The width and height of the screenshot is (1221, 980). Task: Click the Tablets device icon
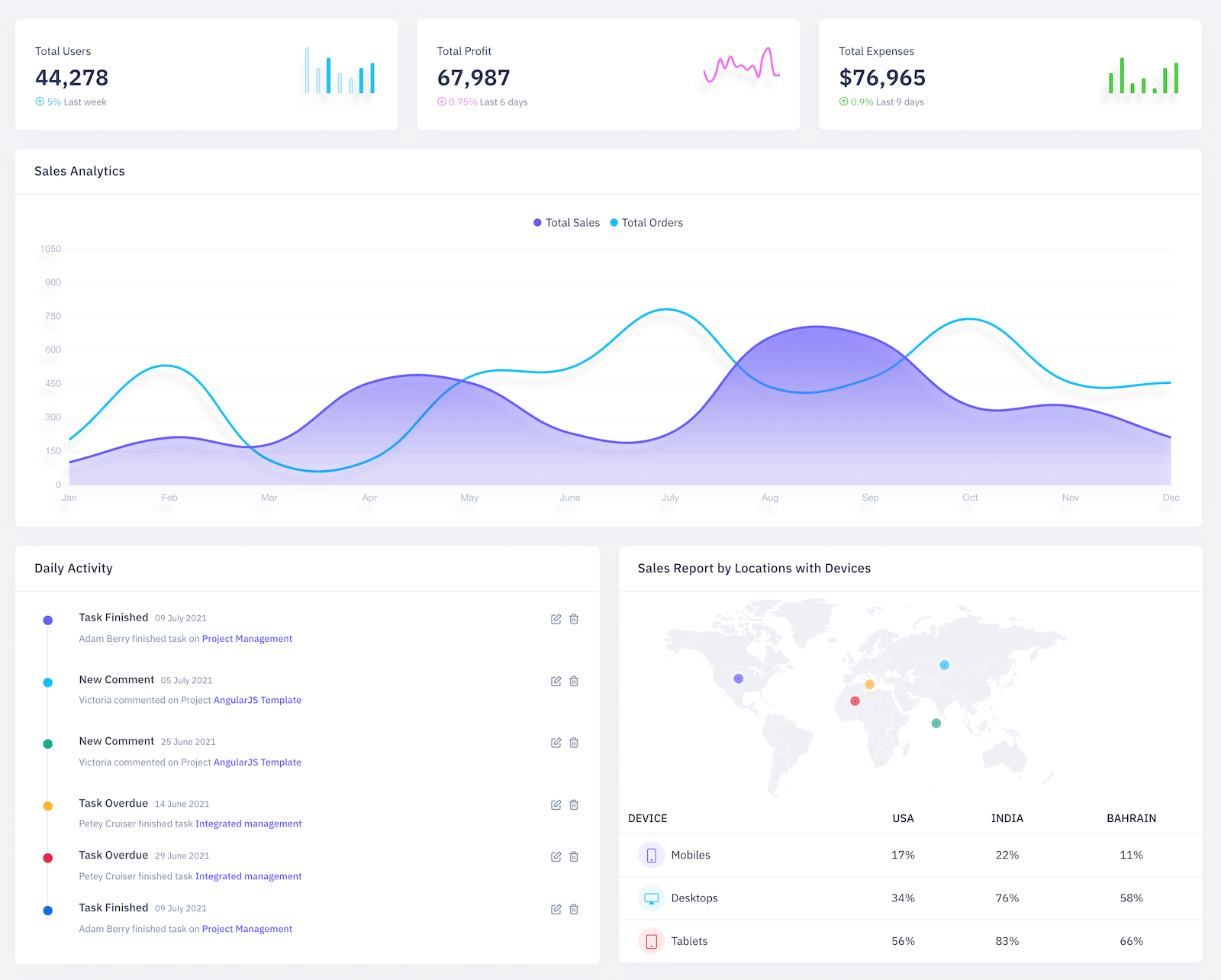click(x=651, y=941)
